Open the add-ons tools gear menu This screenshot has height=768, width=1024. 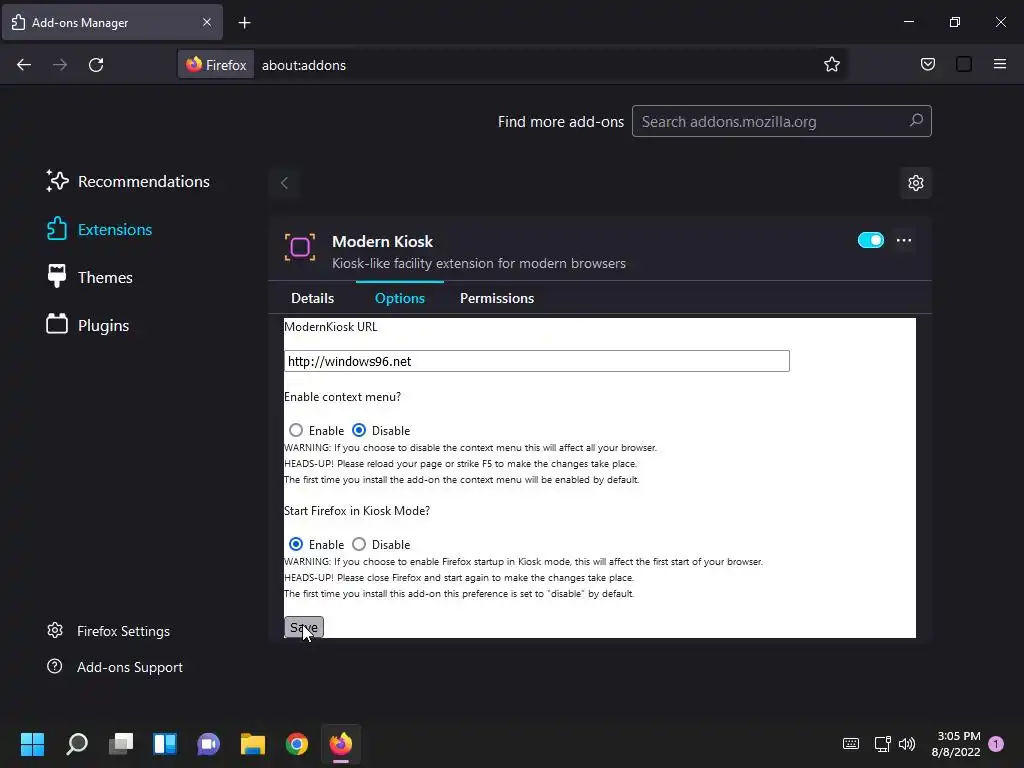916,183
